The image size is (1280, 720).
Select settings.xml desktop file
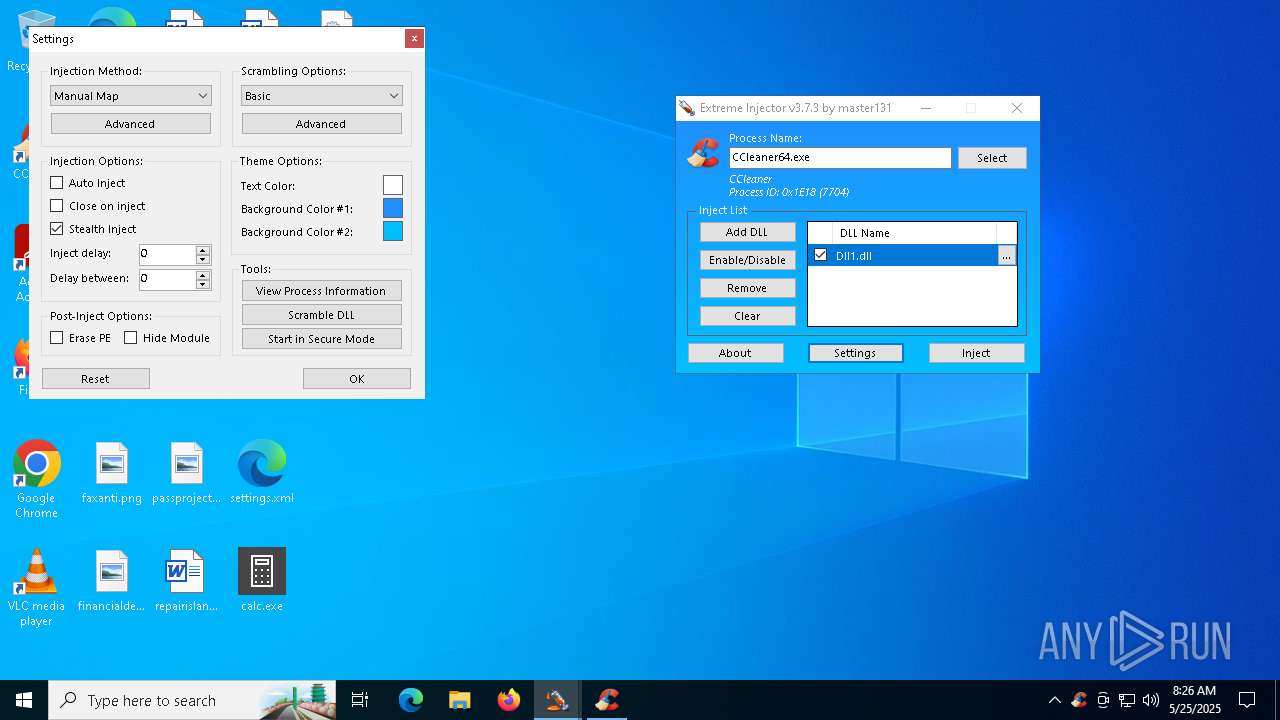pos(262,474)
